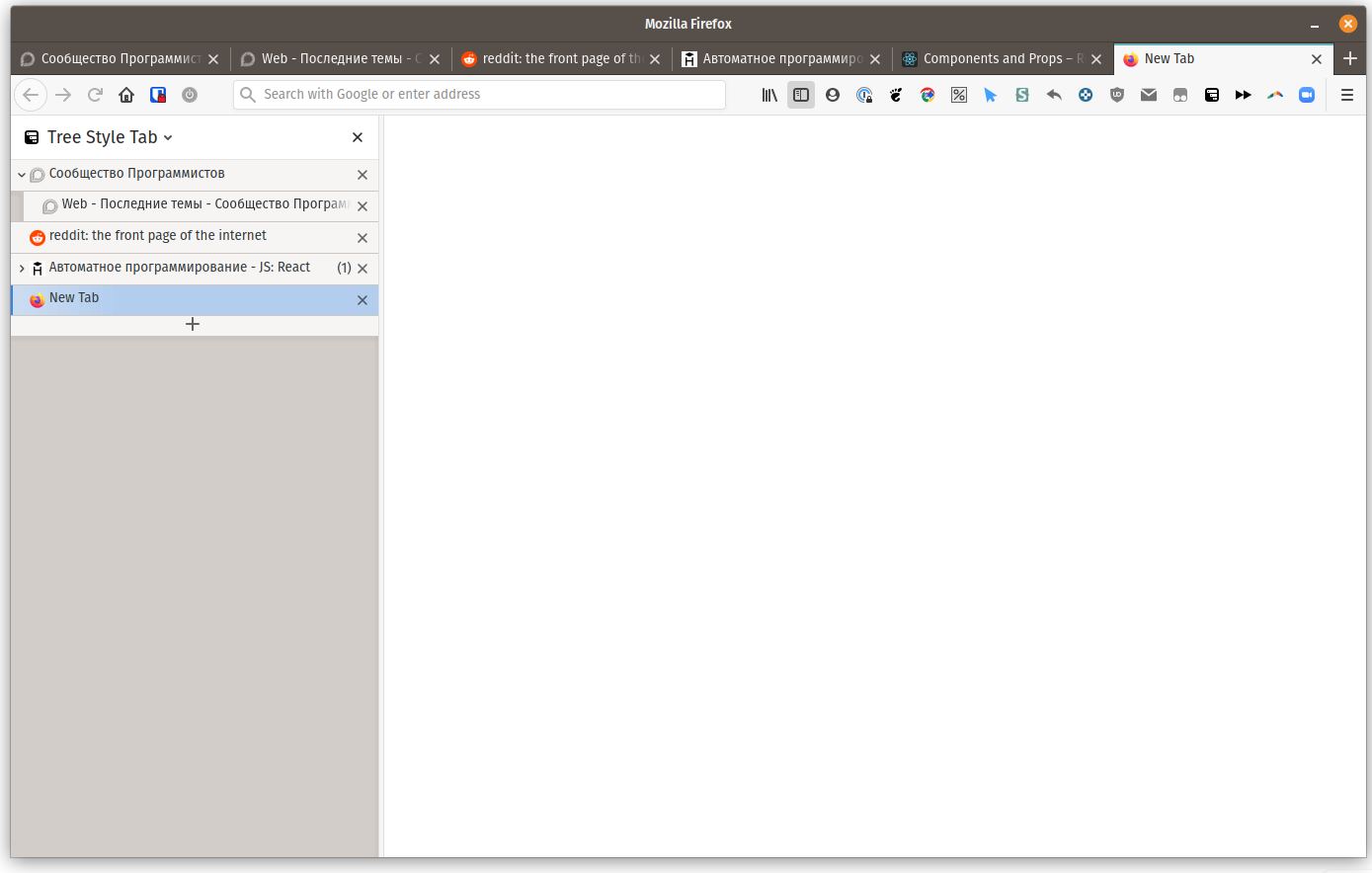Open the Firefox Account icon
The image size is (1372, 873).
tap(833, 95)
